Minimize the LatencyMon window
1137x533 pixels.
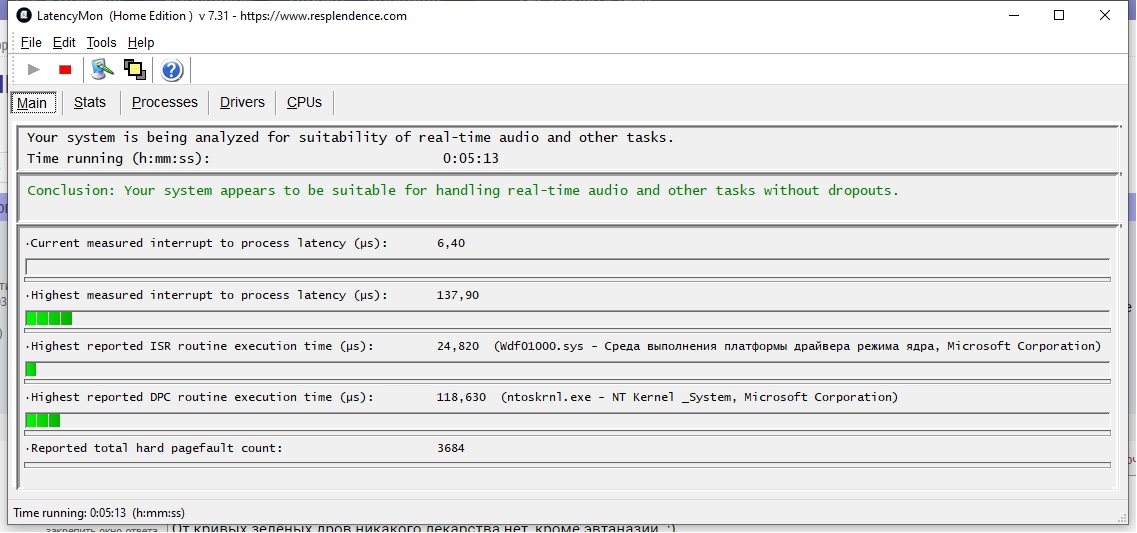click(1013, 15)
